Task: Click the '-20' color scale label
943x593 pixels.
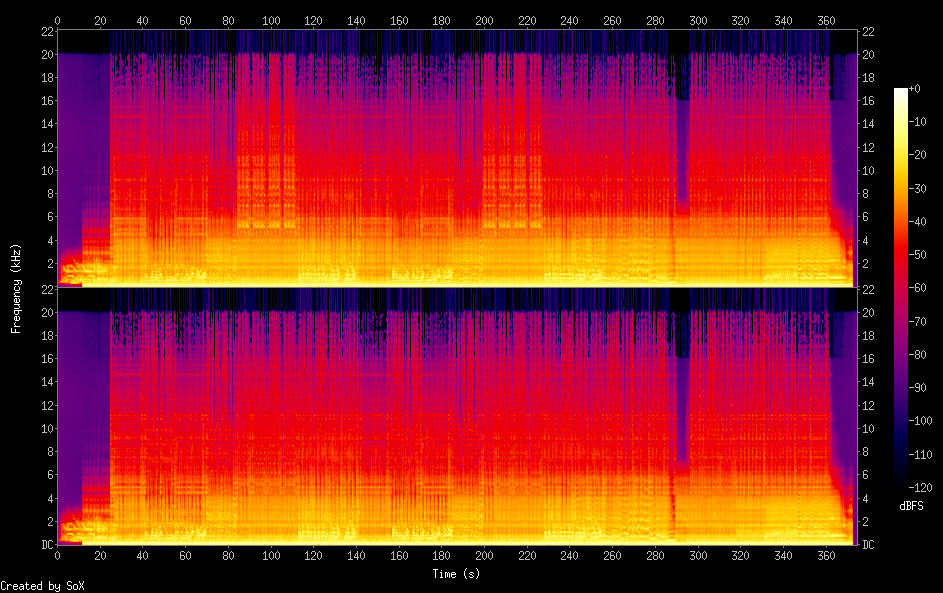Action: click(x=918, y=155)
